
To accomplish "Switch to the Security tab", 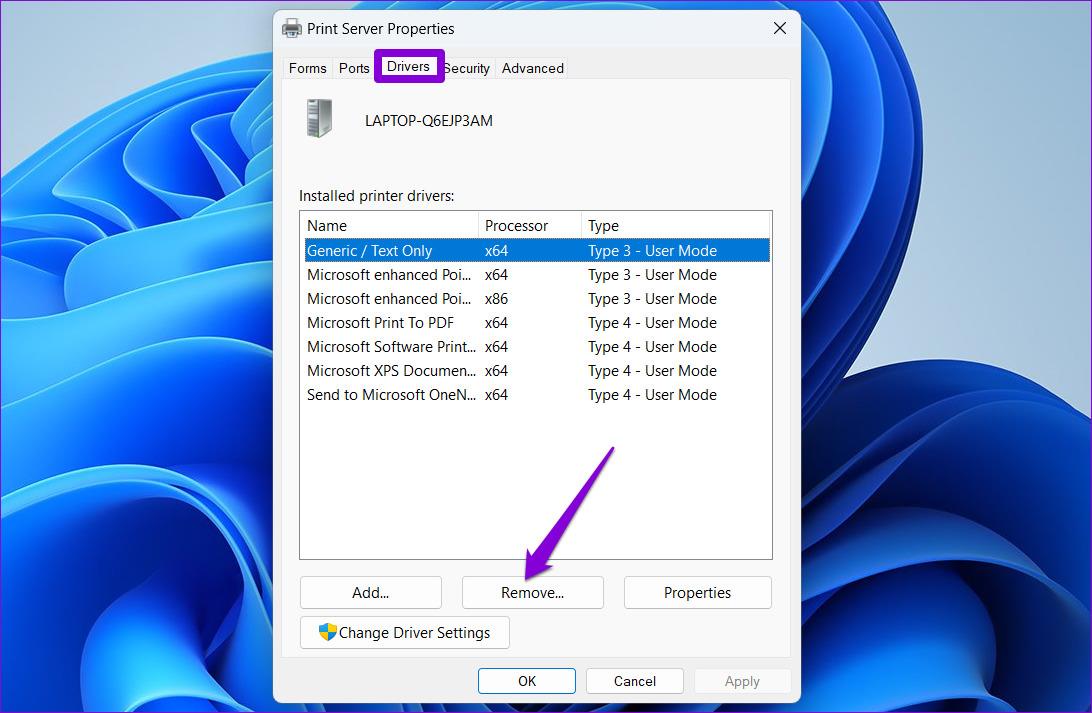I will (x=466, y=68).
